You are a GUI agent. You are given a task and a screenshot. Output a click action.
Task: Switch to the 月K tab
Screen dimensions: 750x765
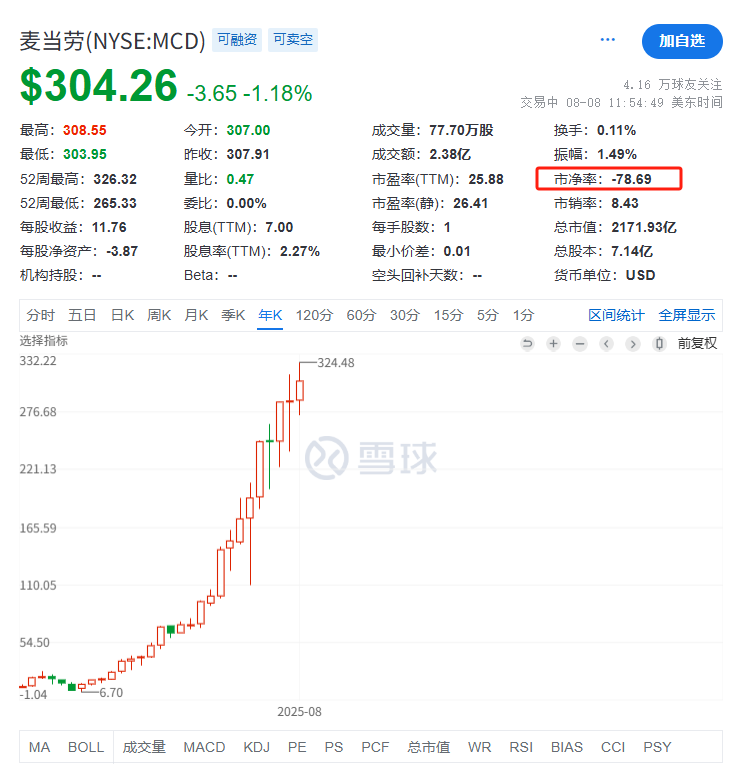[x=196, y=315]
